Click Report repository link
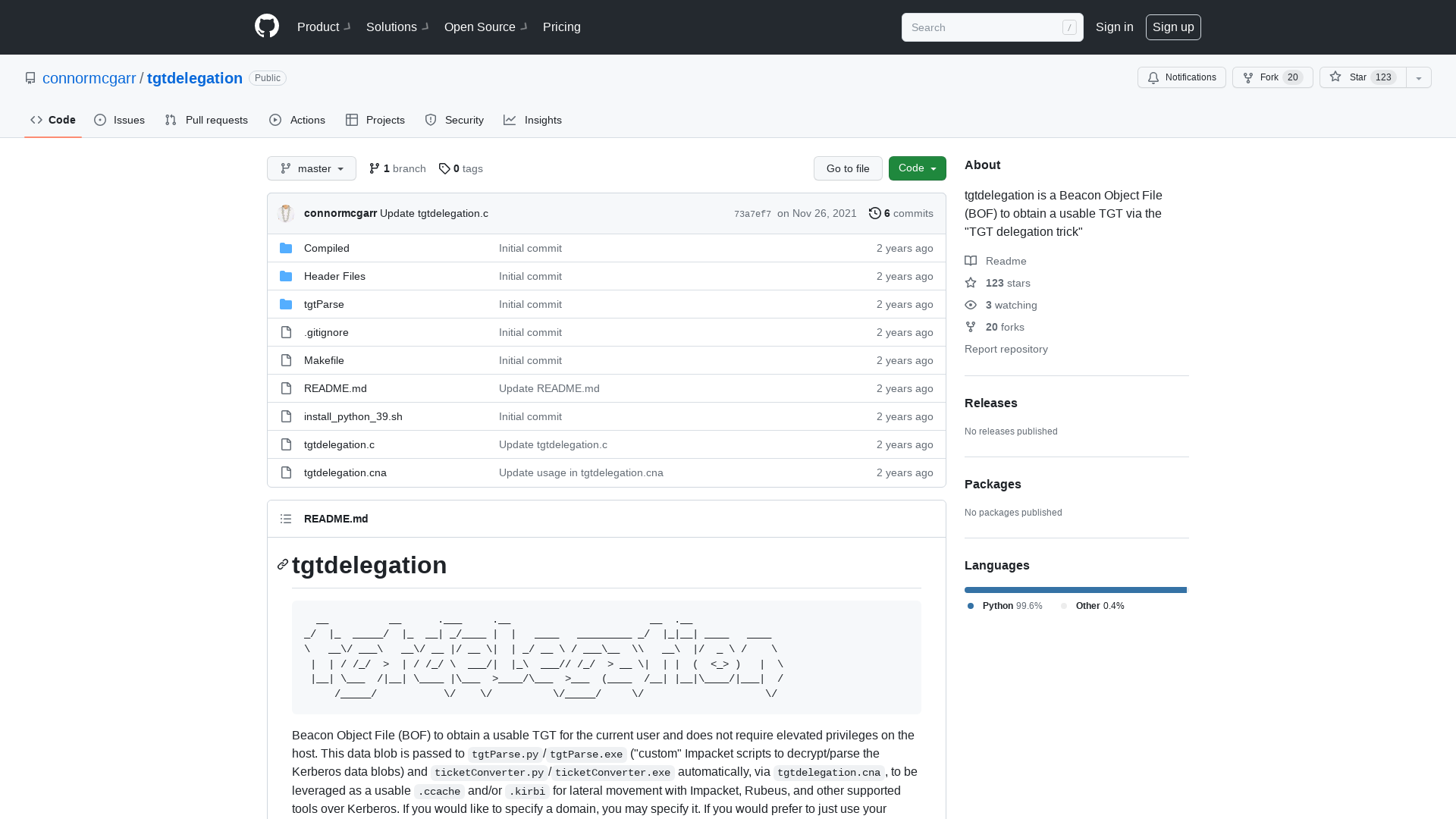 [x=1006, y=349]
